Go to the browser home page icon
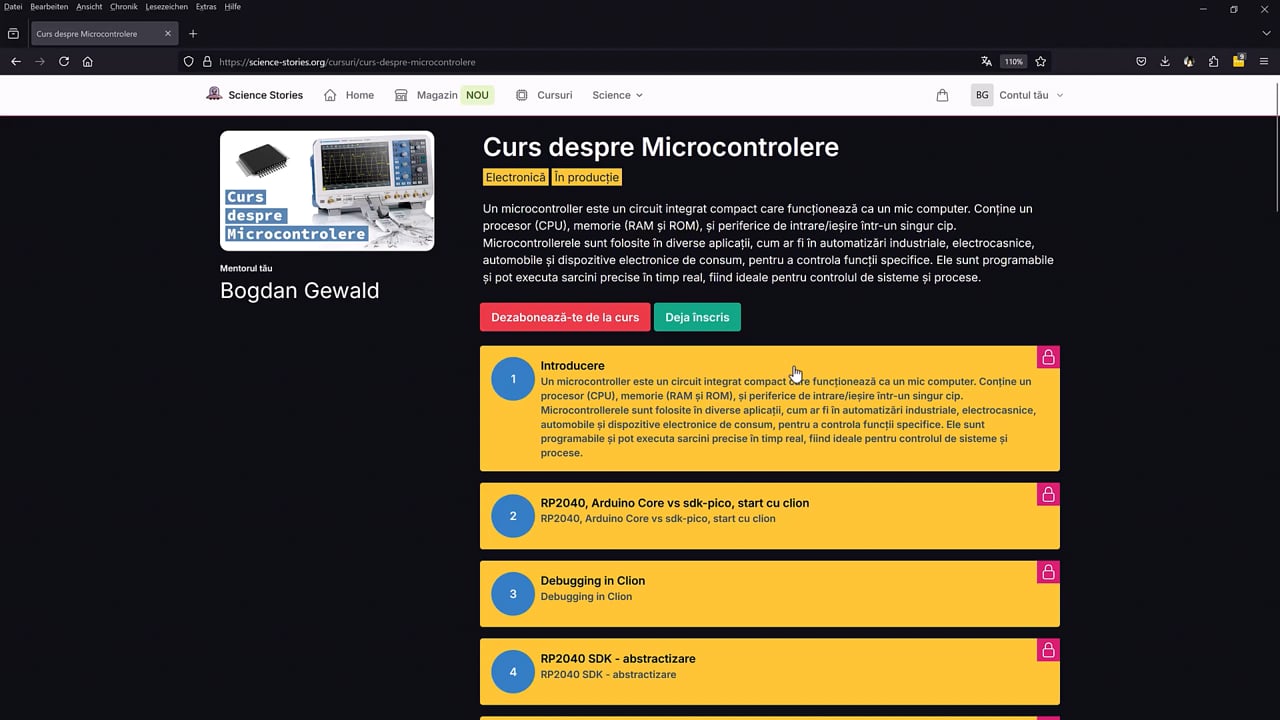 tap(88, 61)
